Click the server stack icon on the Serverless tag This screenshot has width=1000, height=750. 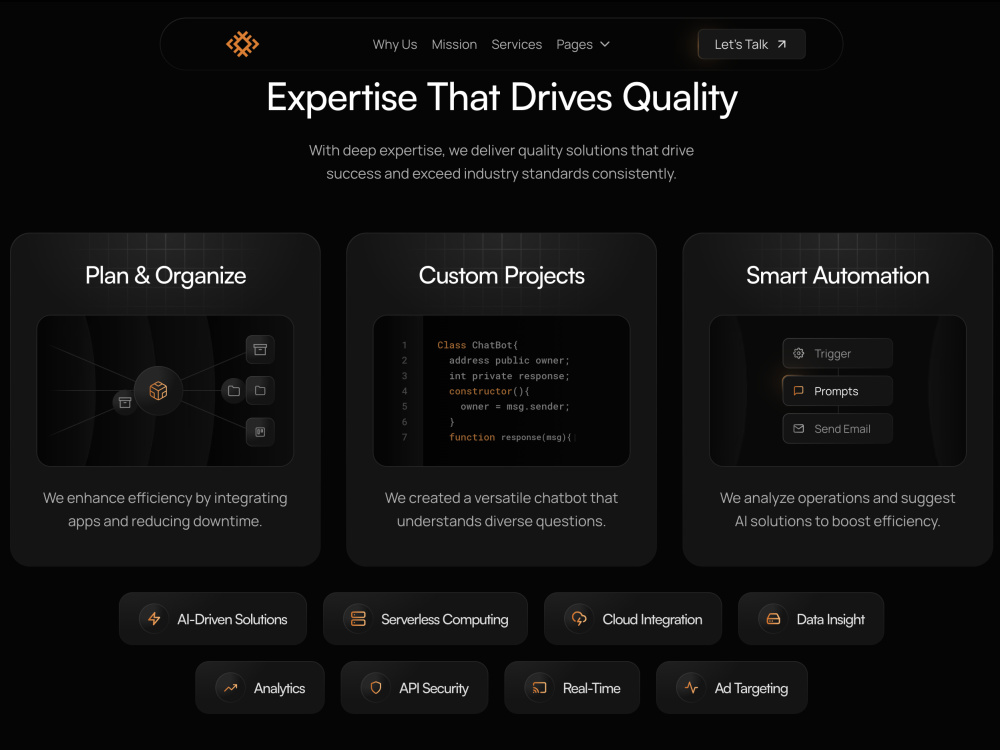pos(358,619)
